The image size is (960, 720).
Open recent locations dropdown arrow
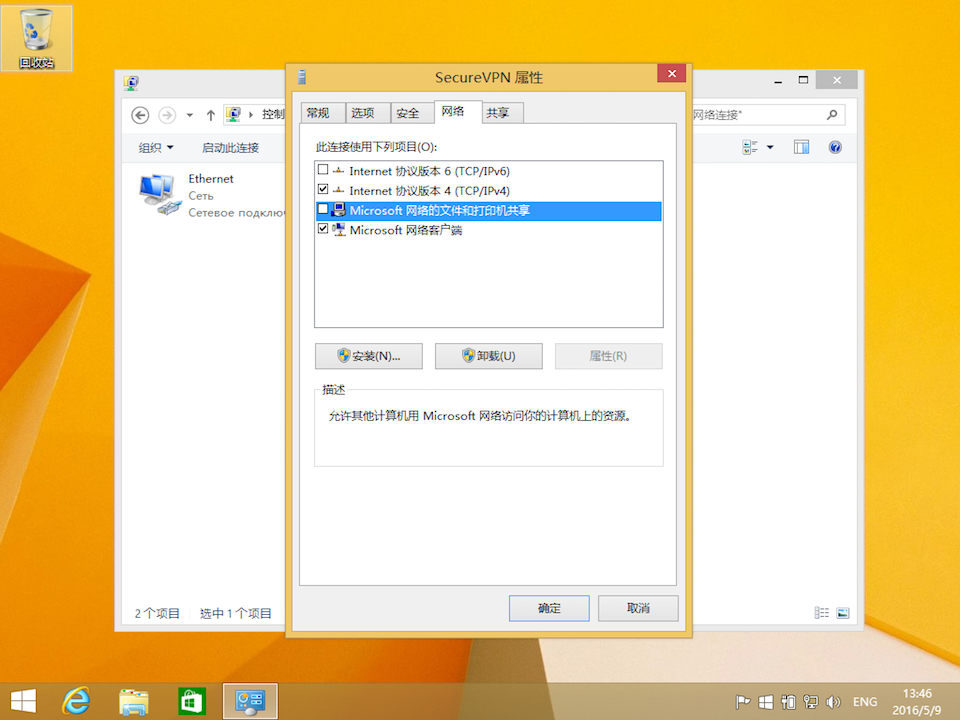point(190,114)
